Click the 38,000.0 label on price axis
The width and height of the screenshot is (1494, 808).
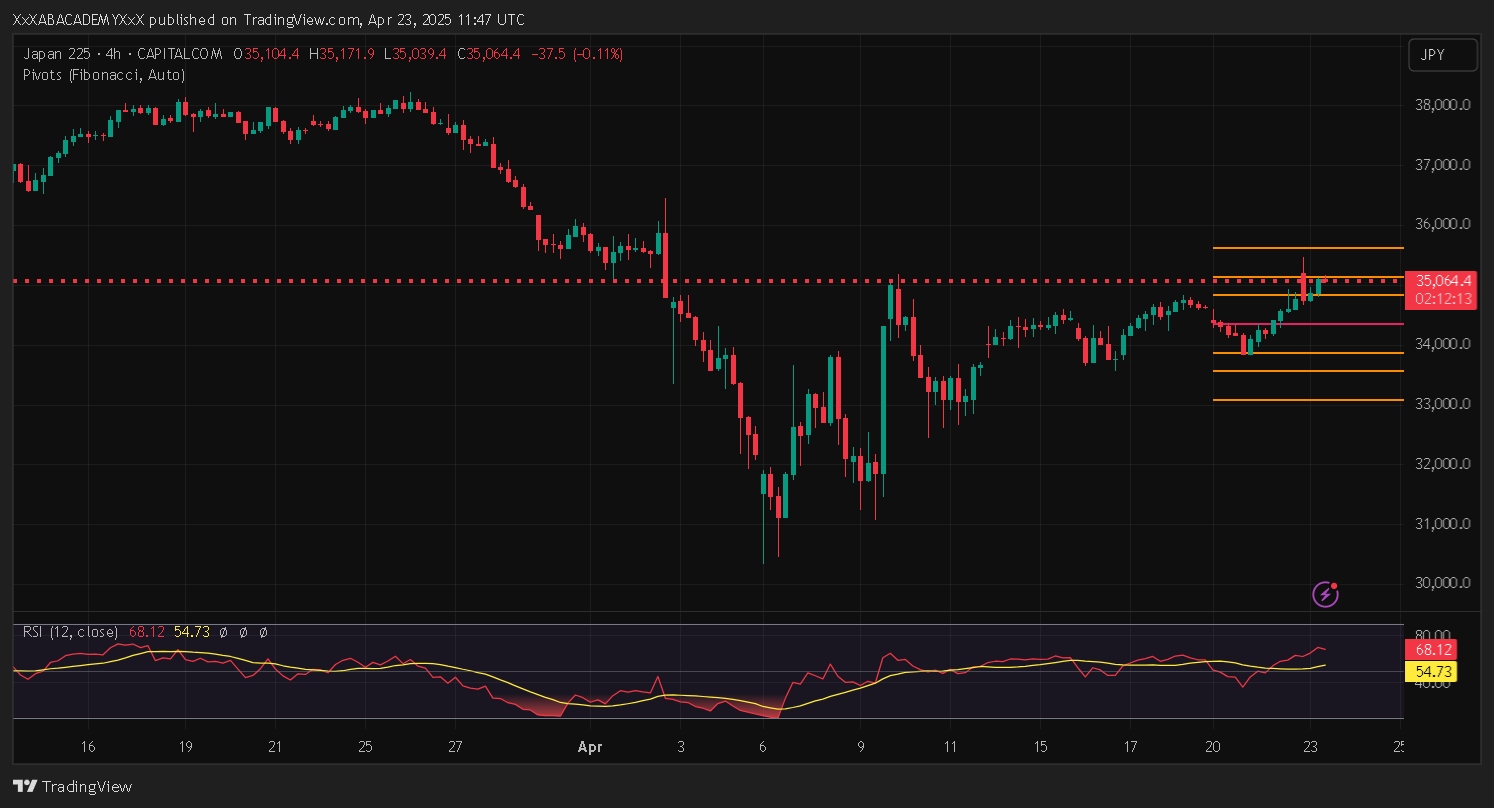point(1441,105)
